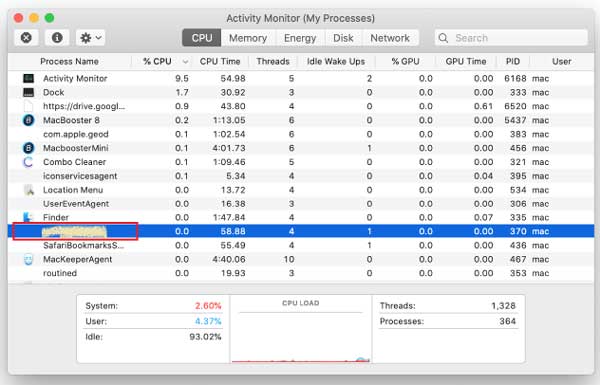Click PID 6168 cell
Screen dimensions: 600x385
click(x=515, y=78)
